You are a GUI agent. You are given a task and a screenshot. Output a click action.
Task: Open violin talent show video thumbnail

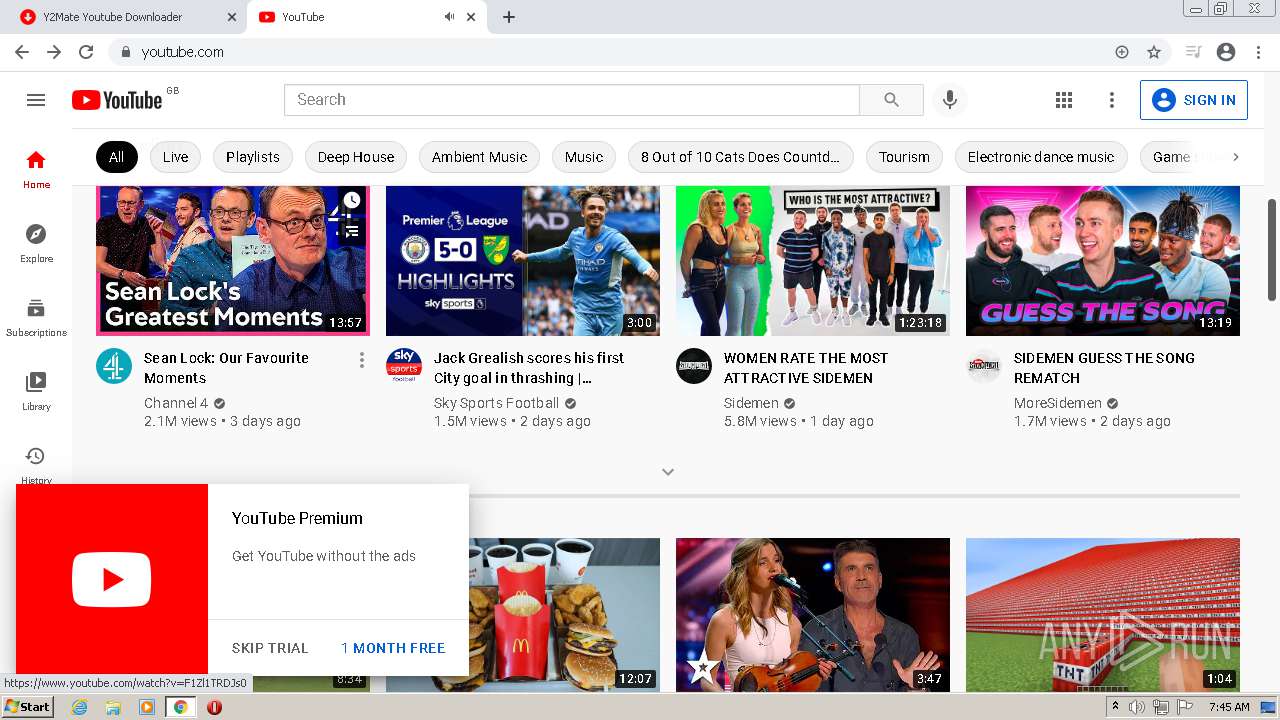click(x=813, y=615)
